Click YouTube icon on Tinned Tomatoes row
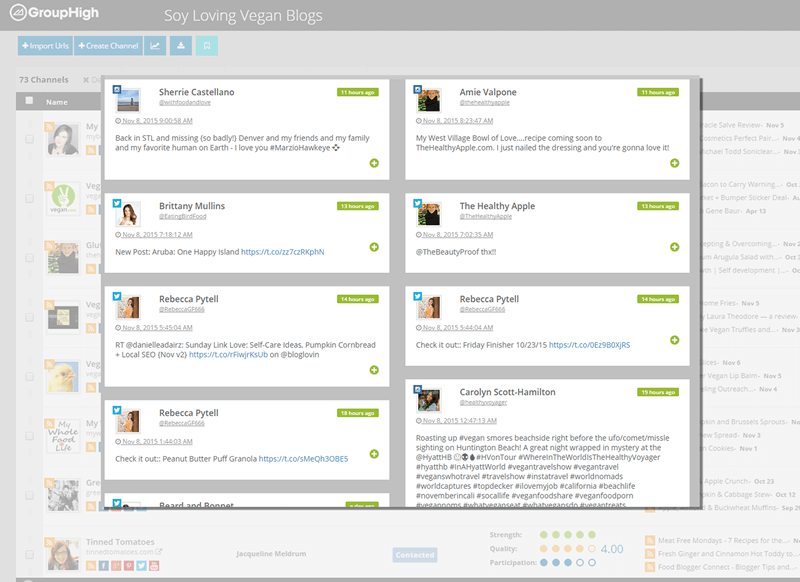The image size is (800, 582). pyautogui.click(x=153, y=566)
